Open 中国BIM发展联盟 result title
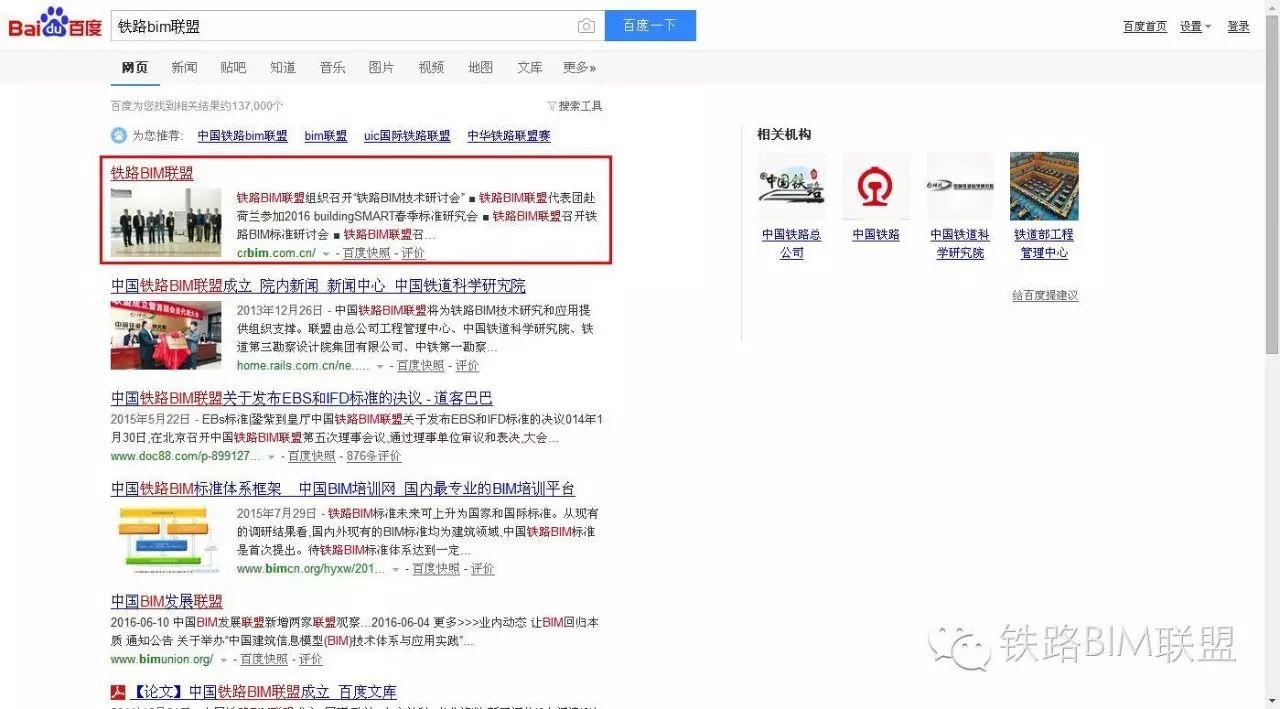Image resolution: width=1280 pixels, height=709 pixels. tap(167, 602)
